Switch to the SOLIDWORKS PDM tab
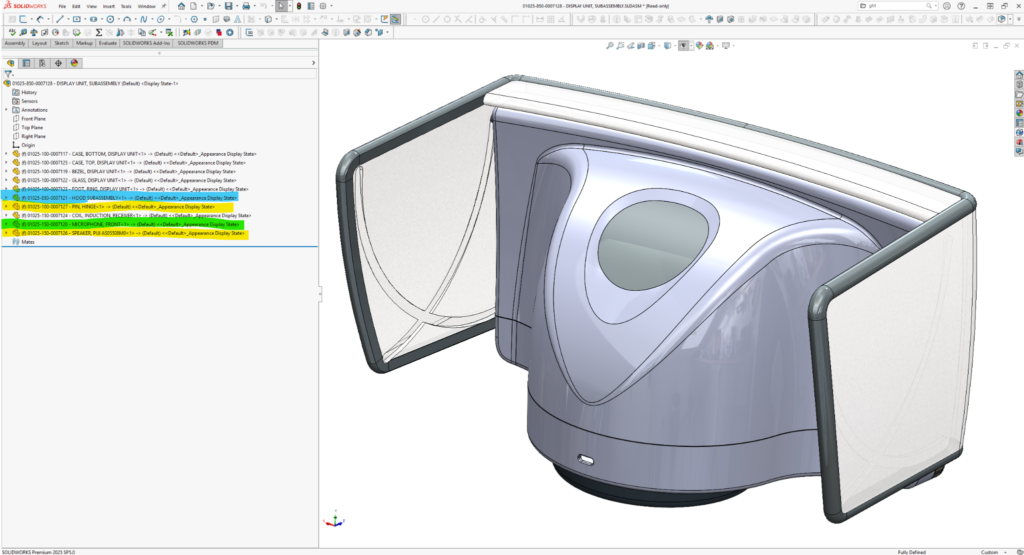The image size is (1024, 555). [x=198, y=43]
